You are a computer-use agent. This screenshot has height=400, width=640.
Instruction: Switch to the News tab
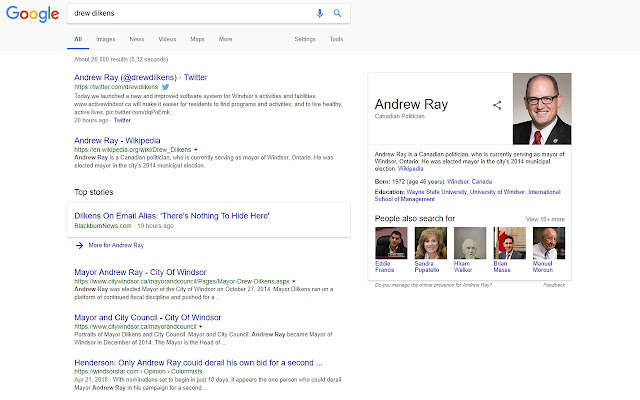[x=137, y=39]
